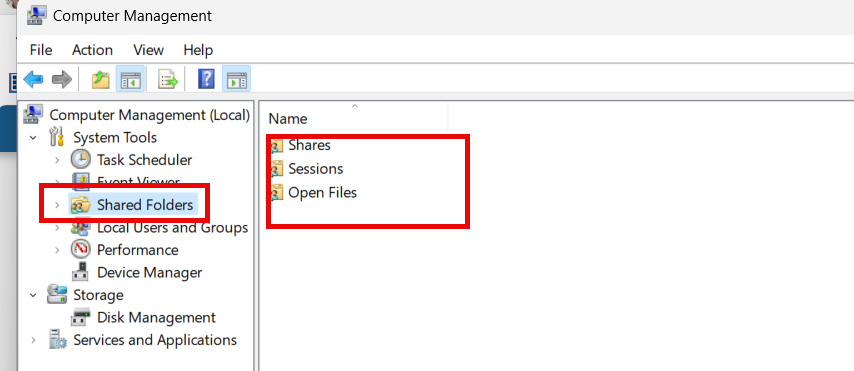Screen dimensions: 854x371
Task: Click the blue Back arrow toolbar icon
Action: tap(33, 80)
